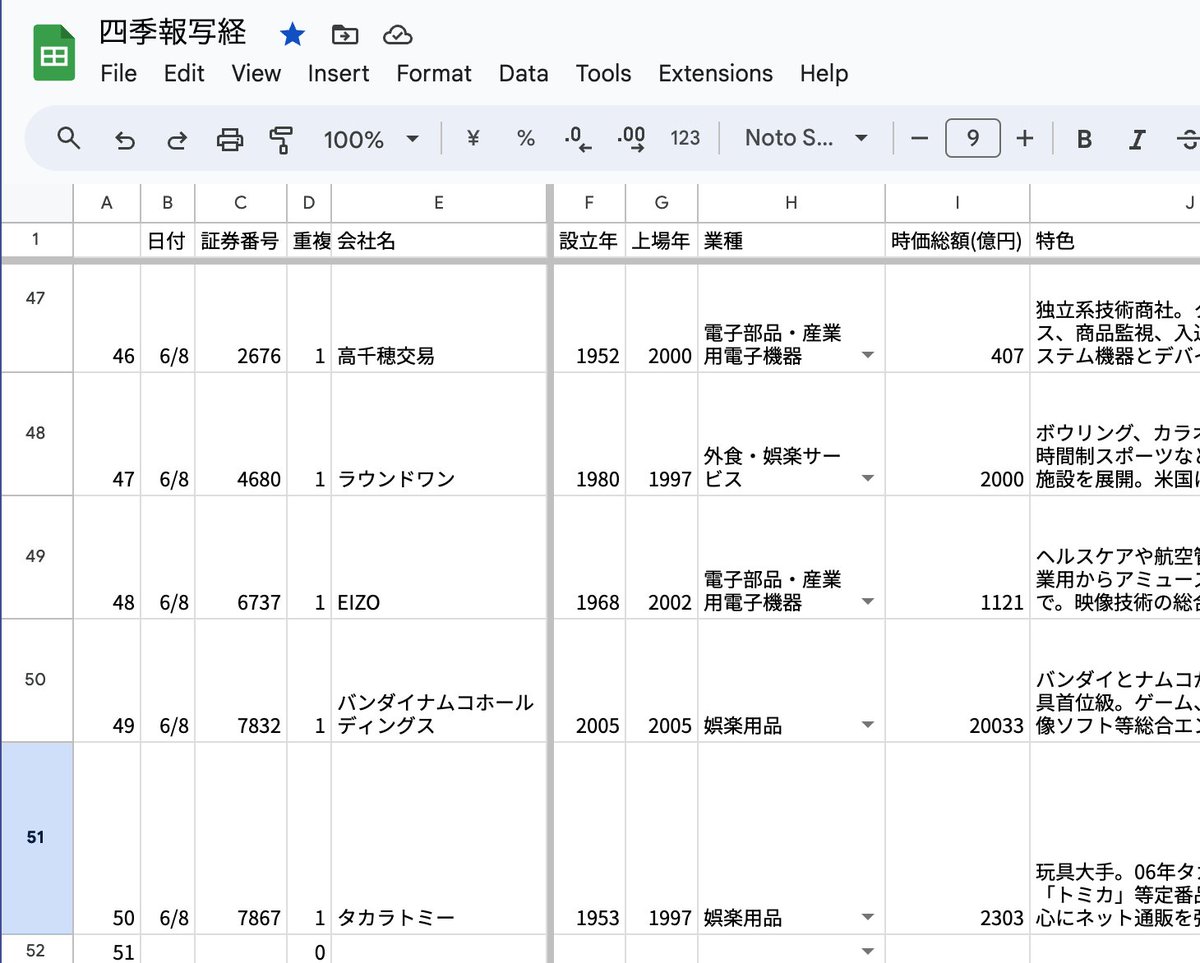Toggle italic formatting

[x=1137, y=138]
